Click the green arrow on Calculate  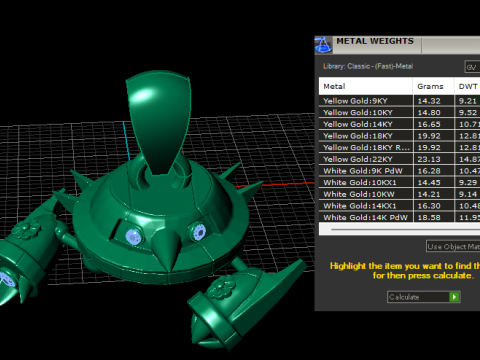coord(454,297)
